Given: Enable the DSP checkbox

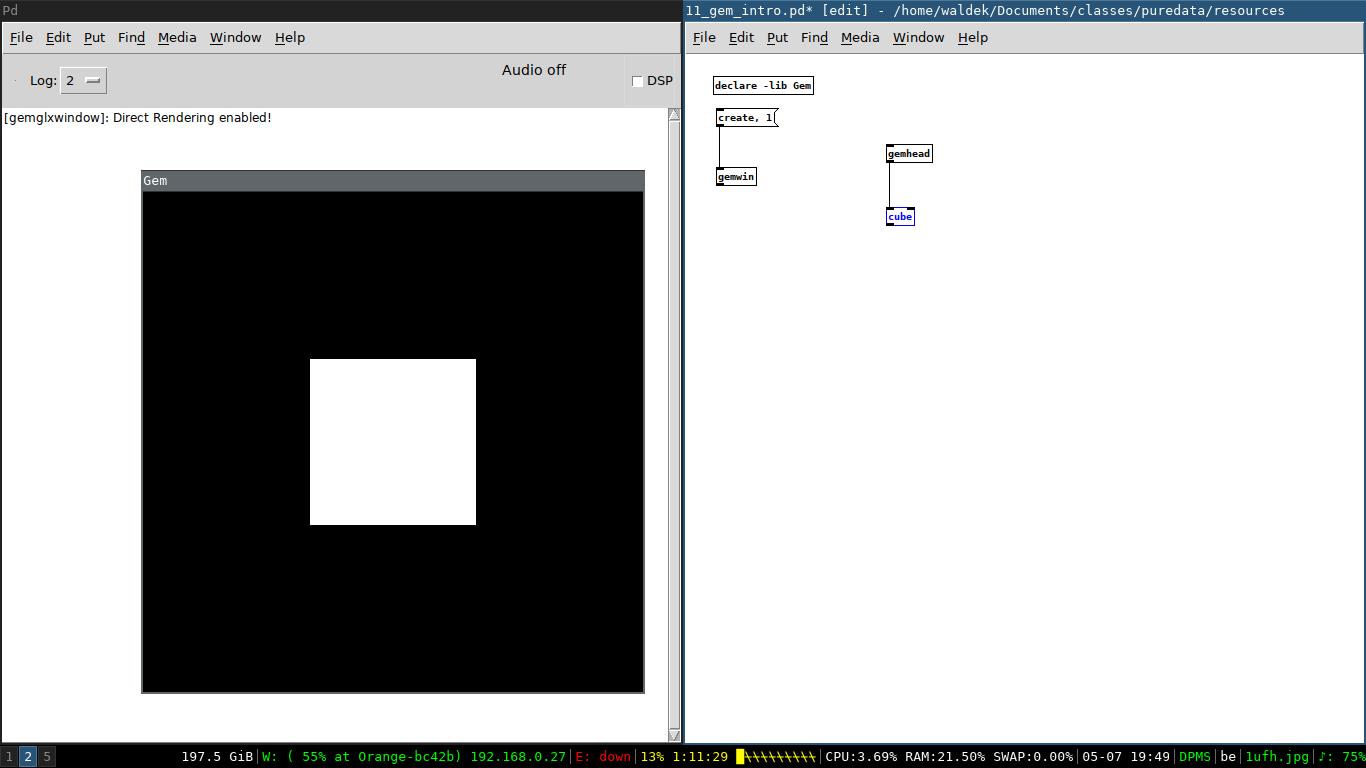Looking at the screenshot, I should (x=638, y=81).
